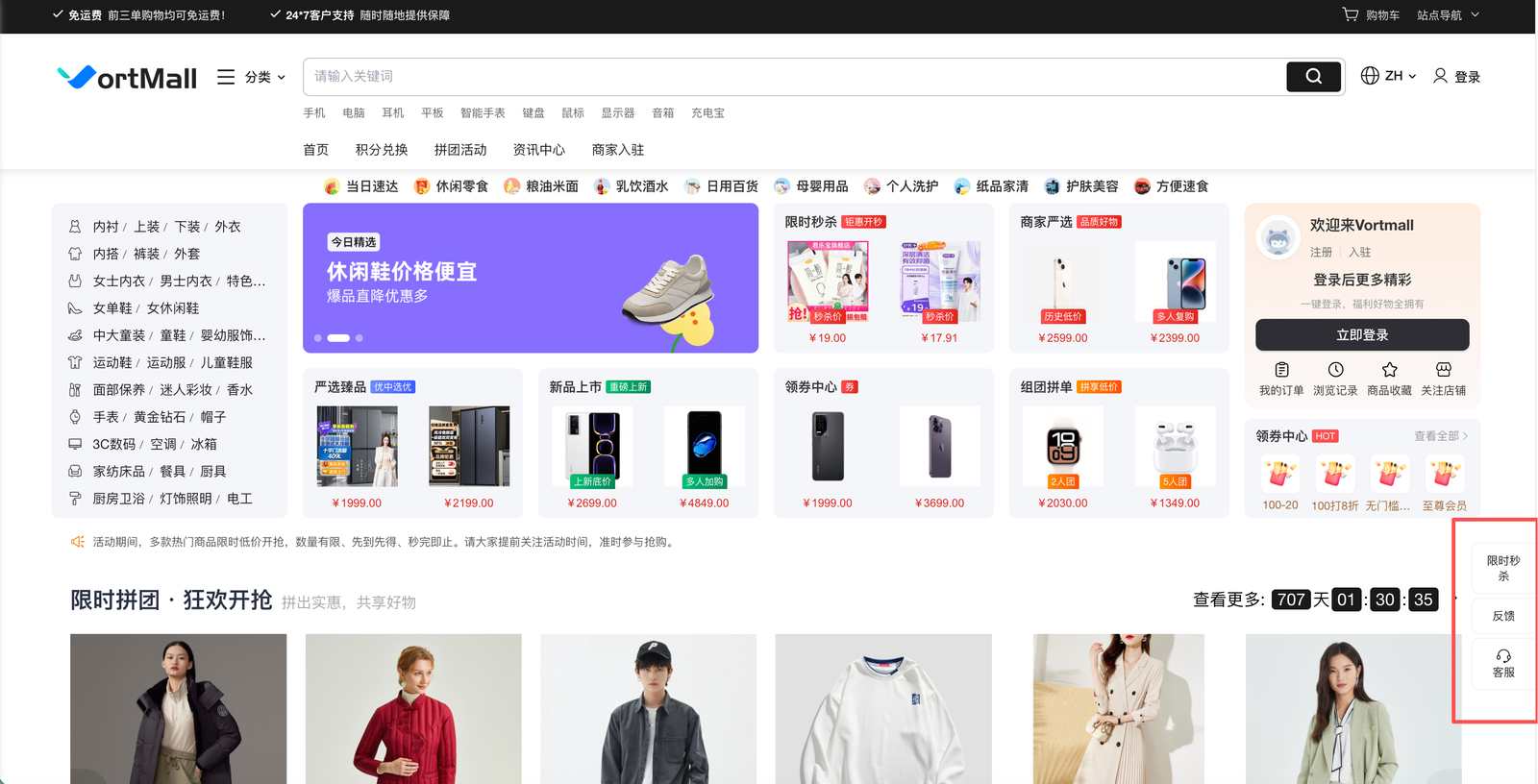1538x784 pixels.
Task: Open the shopping cart icon
Action: 1351,14
